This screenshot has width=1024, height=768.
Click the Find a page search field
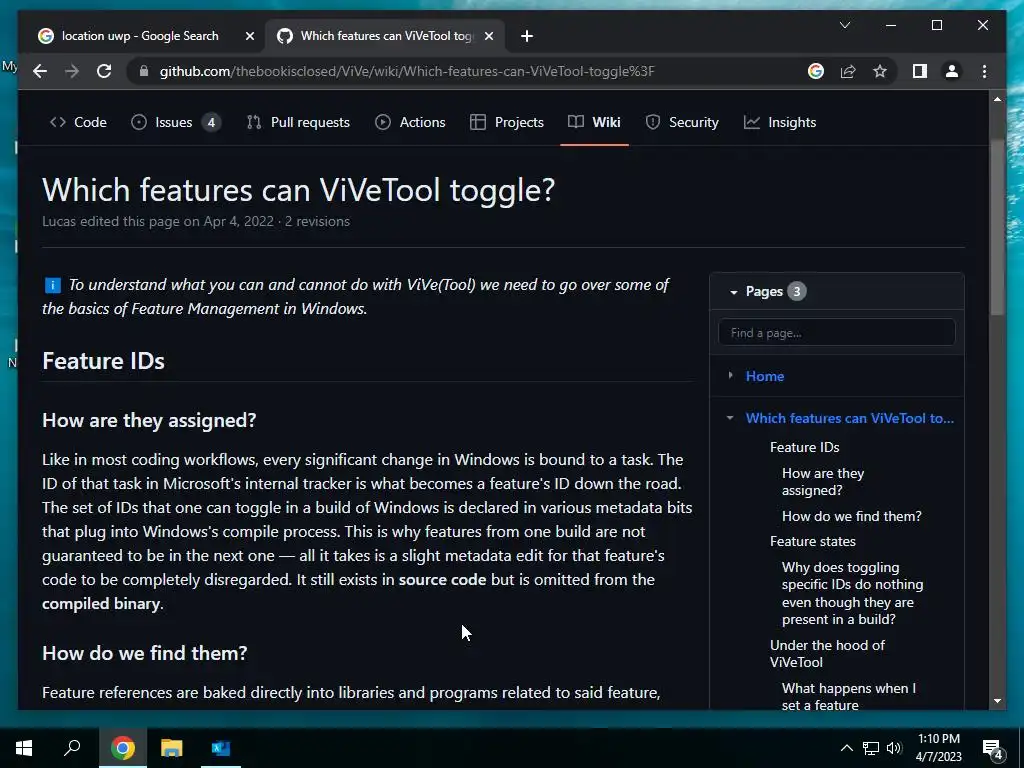837,332
